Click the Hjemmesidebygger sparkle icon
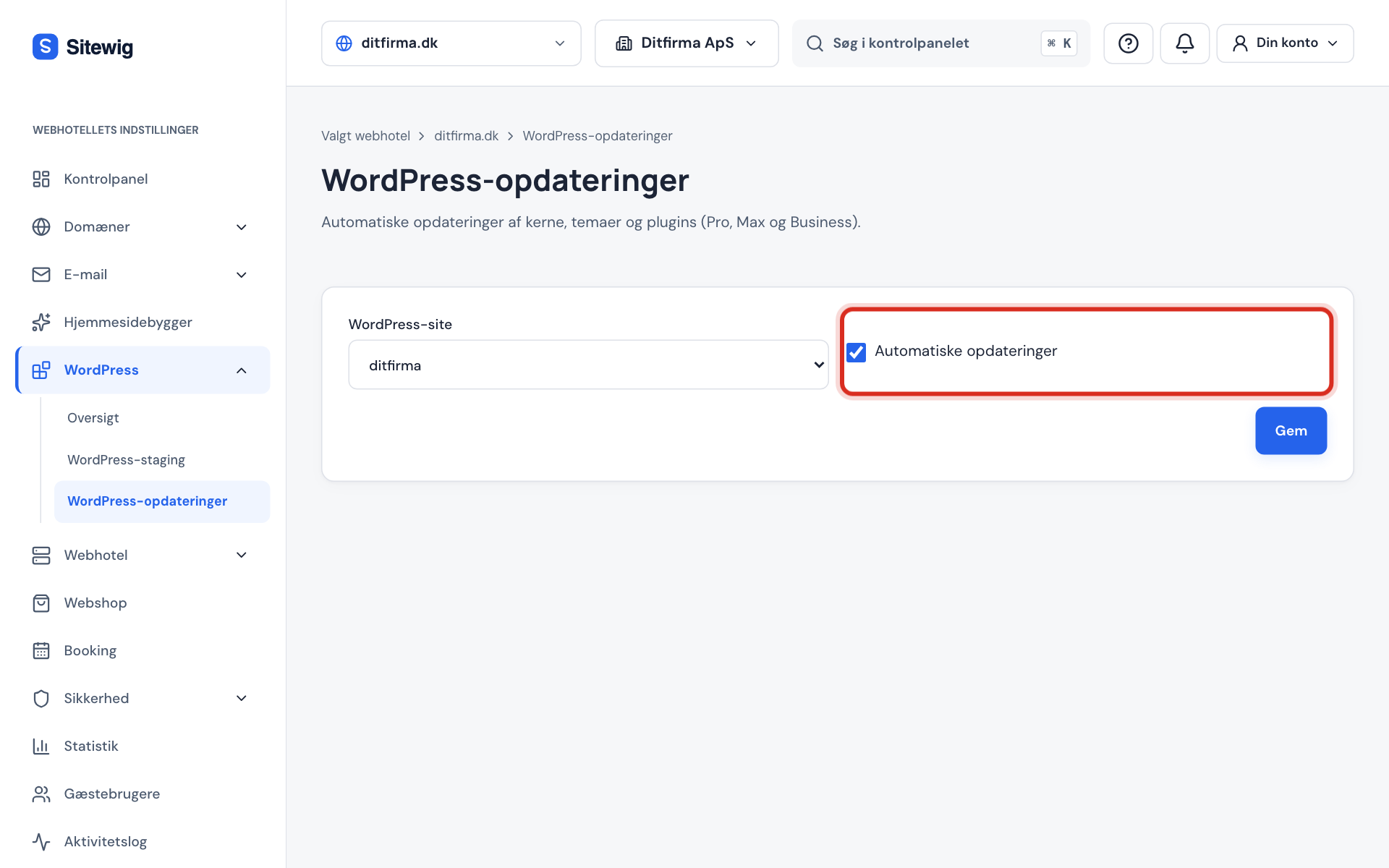 click(x=41, y=323)
